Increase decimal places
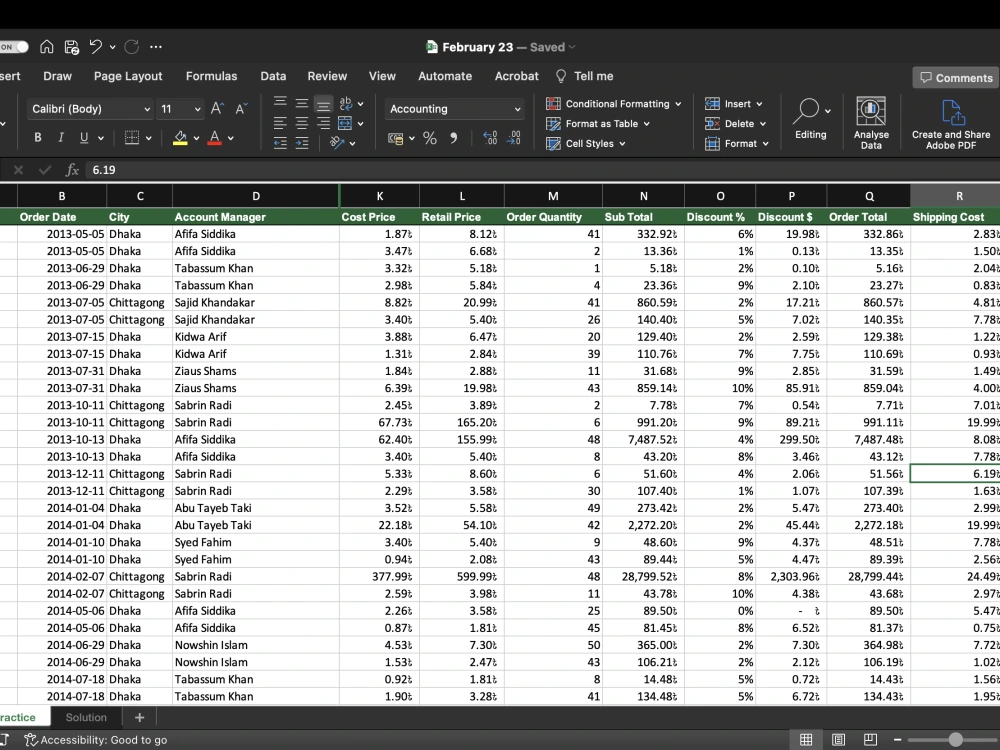This screenshot has width=1000, height=750. [490, 138]
